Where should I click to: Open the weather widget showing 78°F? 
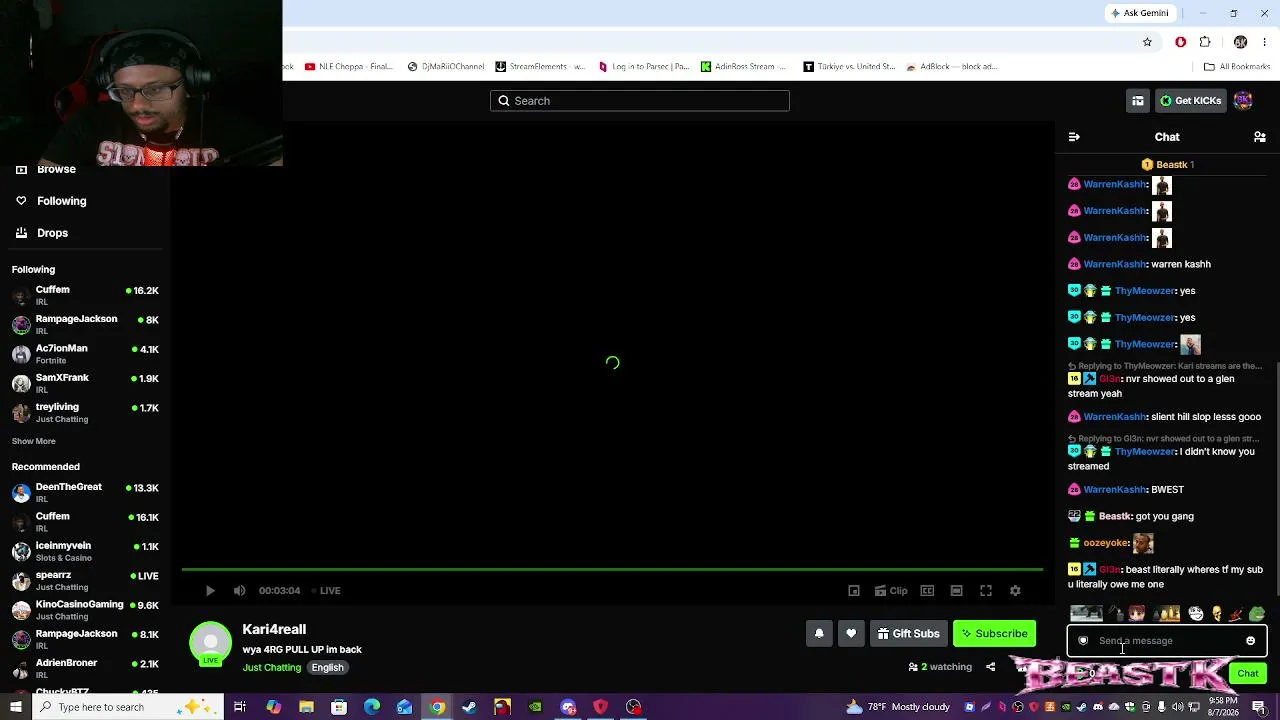[897, 707]
